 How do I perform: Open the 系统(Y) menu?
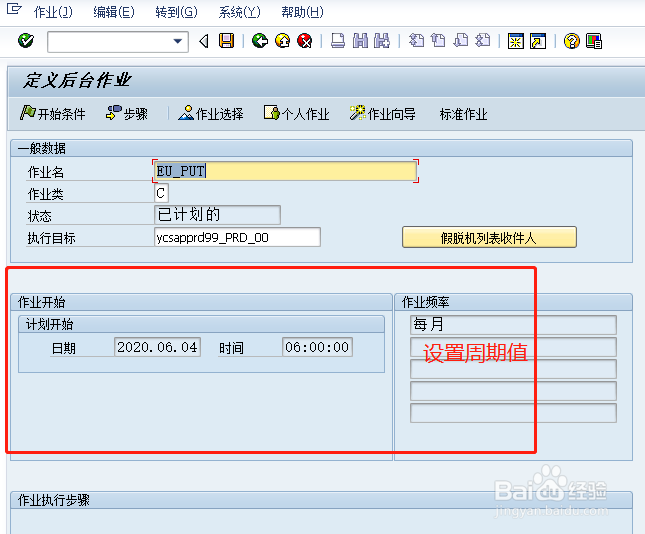tap(239, 12)
